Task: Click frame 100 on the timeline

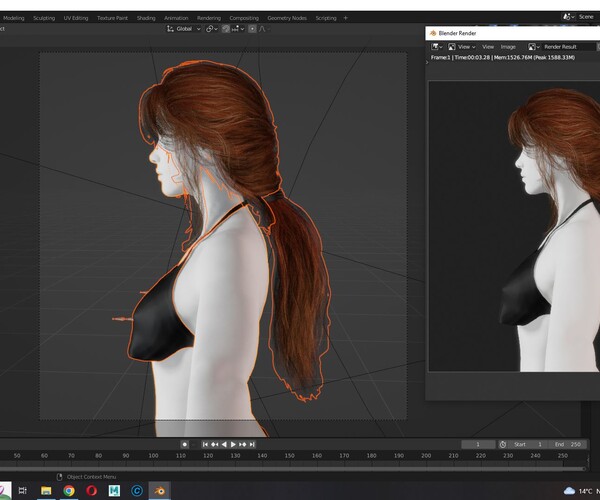Action: pos(153,456)
